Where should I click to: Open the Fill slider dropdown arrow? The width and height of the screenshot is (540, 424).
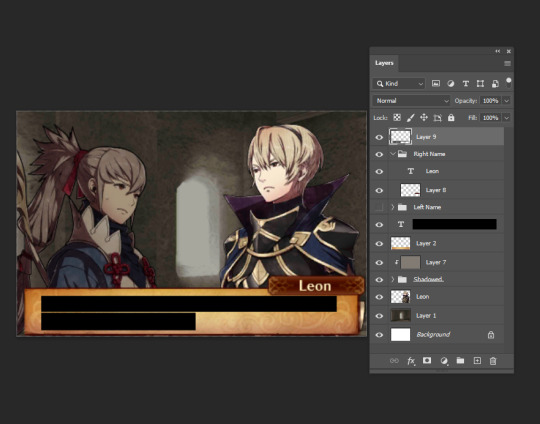tap(507, 118)
